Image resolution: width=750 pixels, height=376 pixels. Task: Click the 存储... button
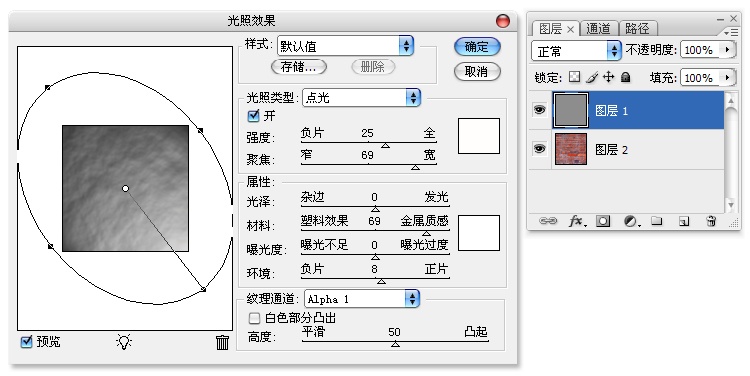pos(298,67)
